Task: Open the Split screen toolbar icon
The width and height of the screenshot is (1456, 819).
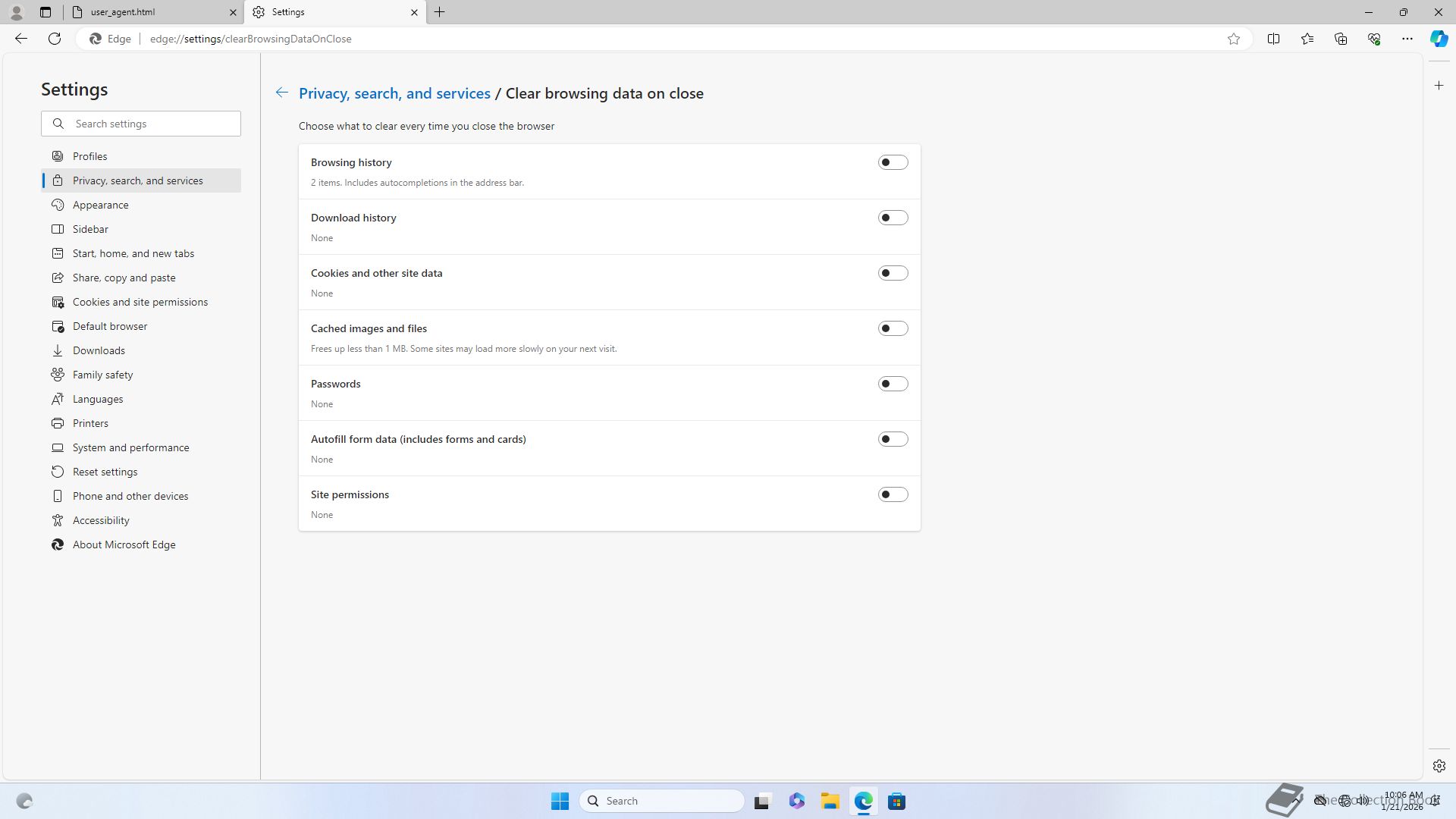Action: tap(1273, 39)
